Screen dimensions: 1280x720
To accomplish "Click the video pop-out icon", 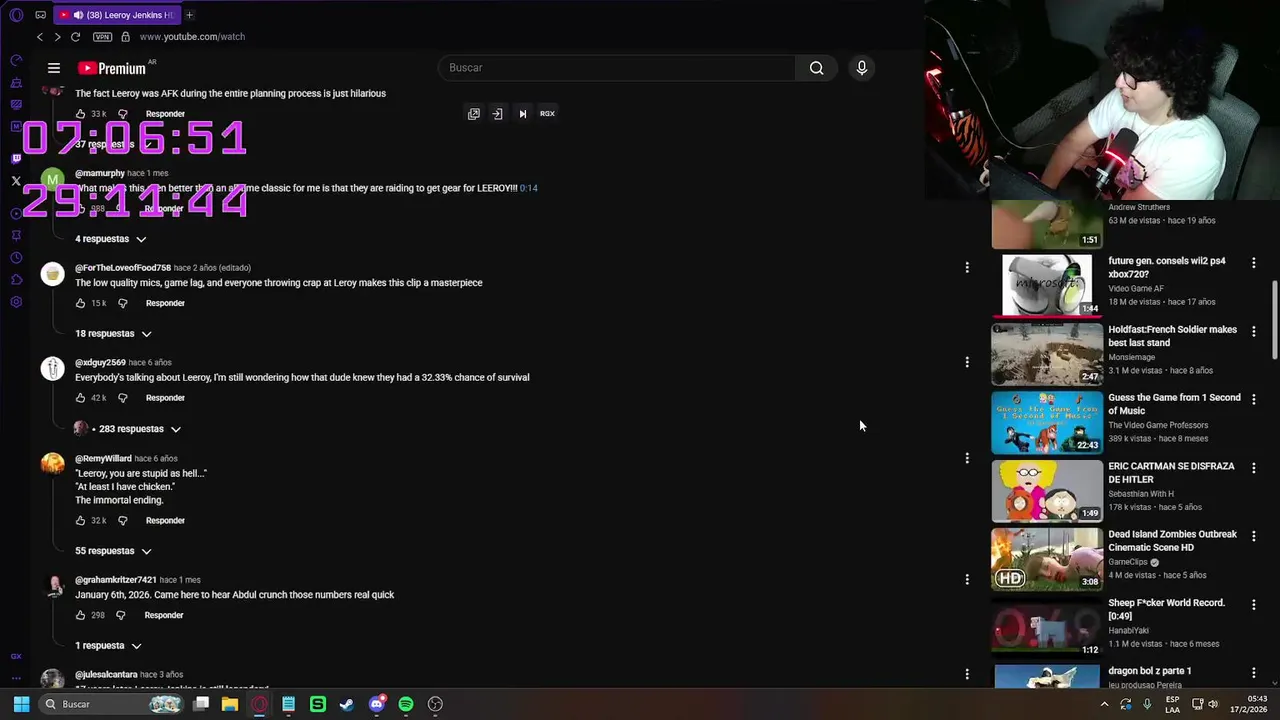I will (474, 114).
